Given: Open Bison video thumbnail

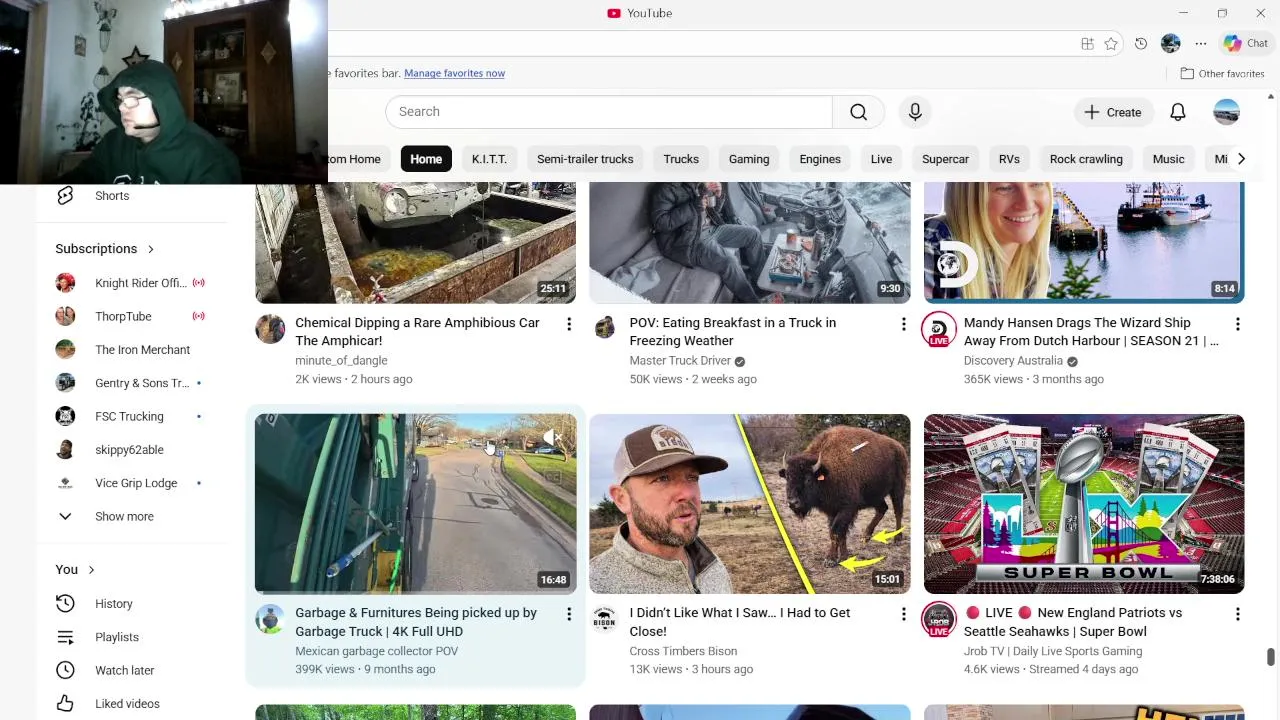Looking at the screenshot, I should coord(750,504).
